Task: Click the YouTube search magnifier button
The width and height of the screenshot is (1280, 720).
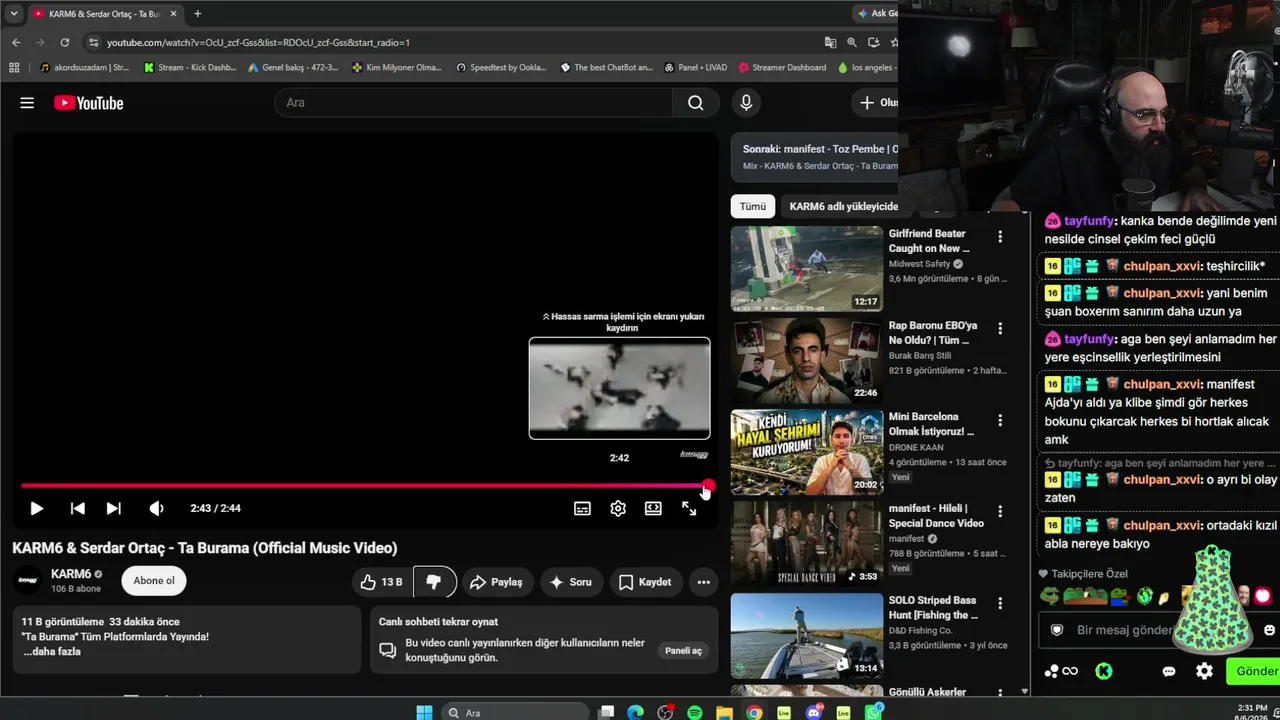Action: [x=696, y=103]
